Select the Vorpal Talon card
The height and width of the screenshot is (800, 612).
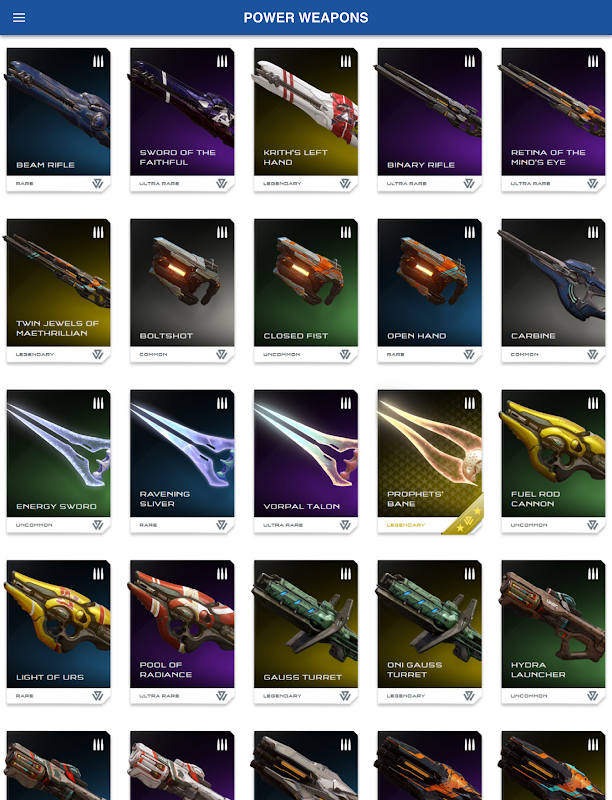click(x=306, y=462)
